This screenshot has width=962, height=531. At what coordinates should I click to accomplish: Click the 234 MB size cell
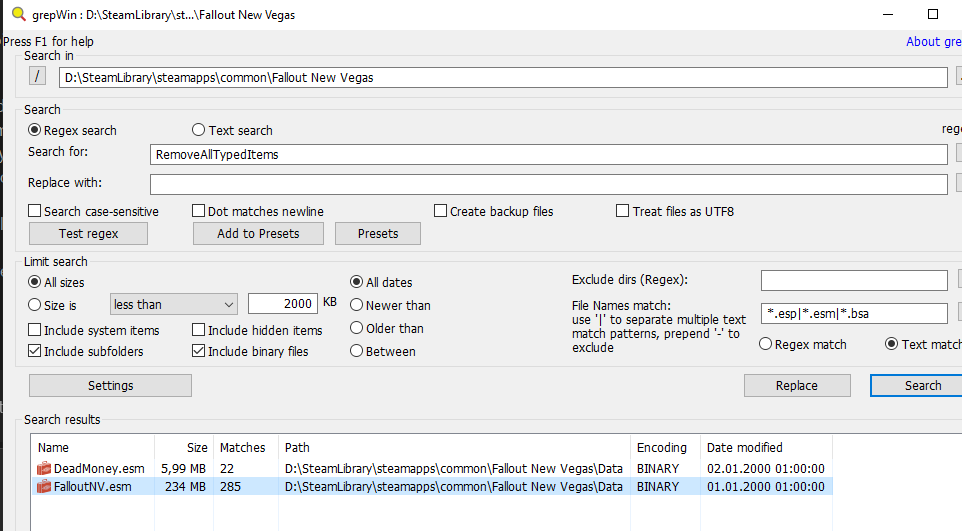point(185,487)
